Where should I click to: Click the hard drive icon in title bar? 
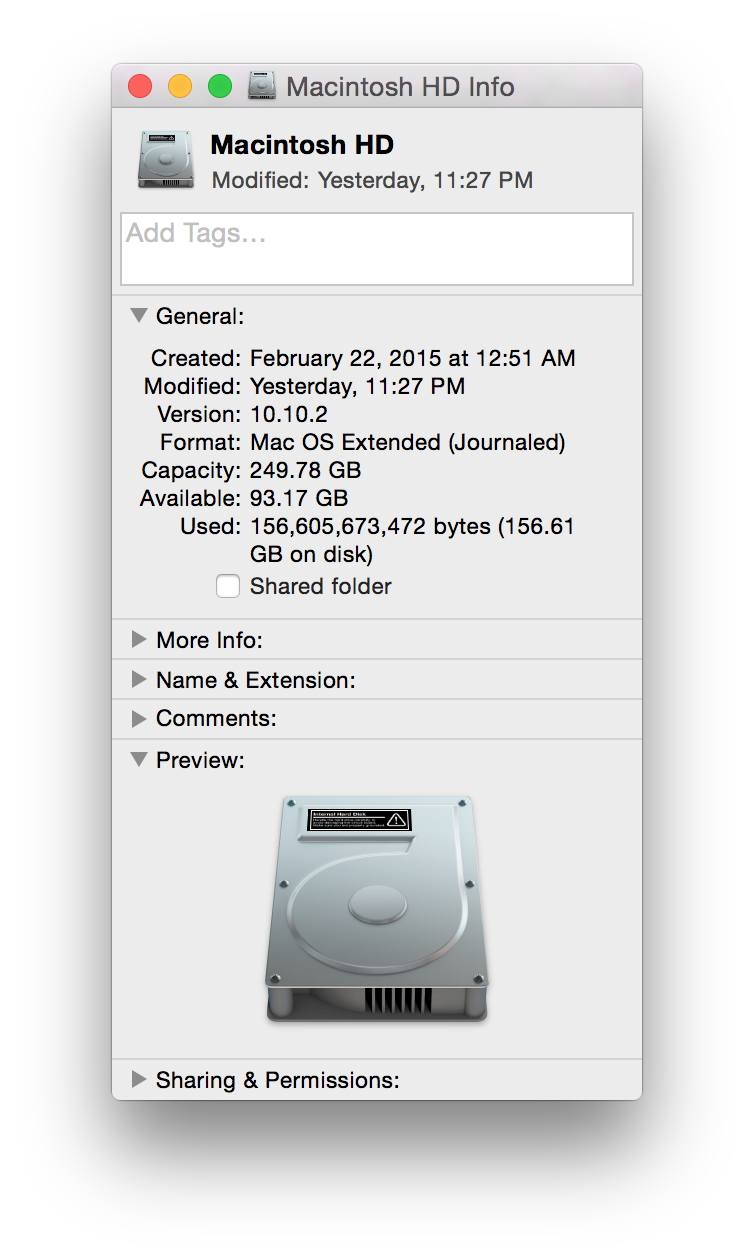[x=262, y=86]
